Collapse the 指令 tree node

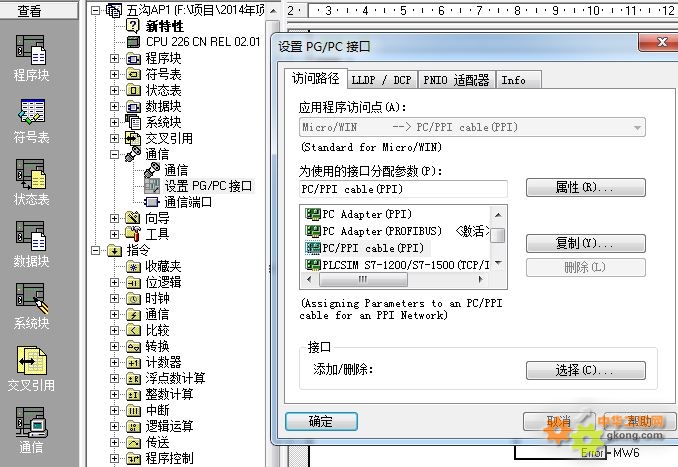click(96, 250)
